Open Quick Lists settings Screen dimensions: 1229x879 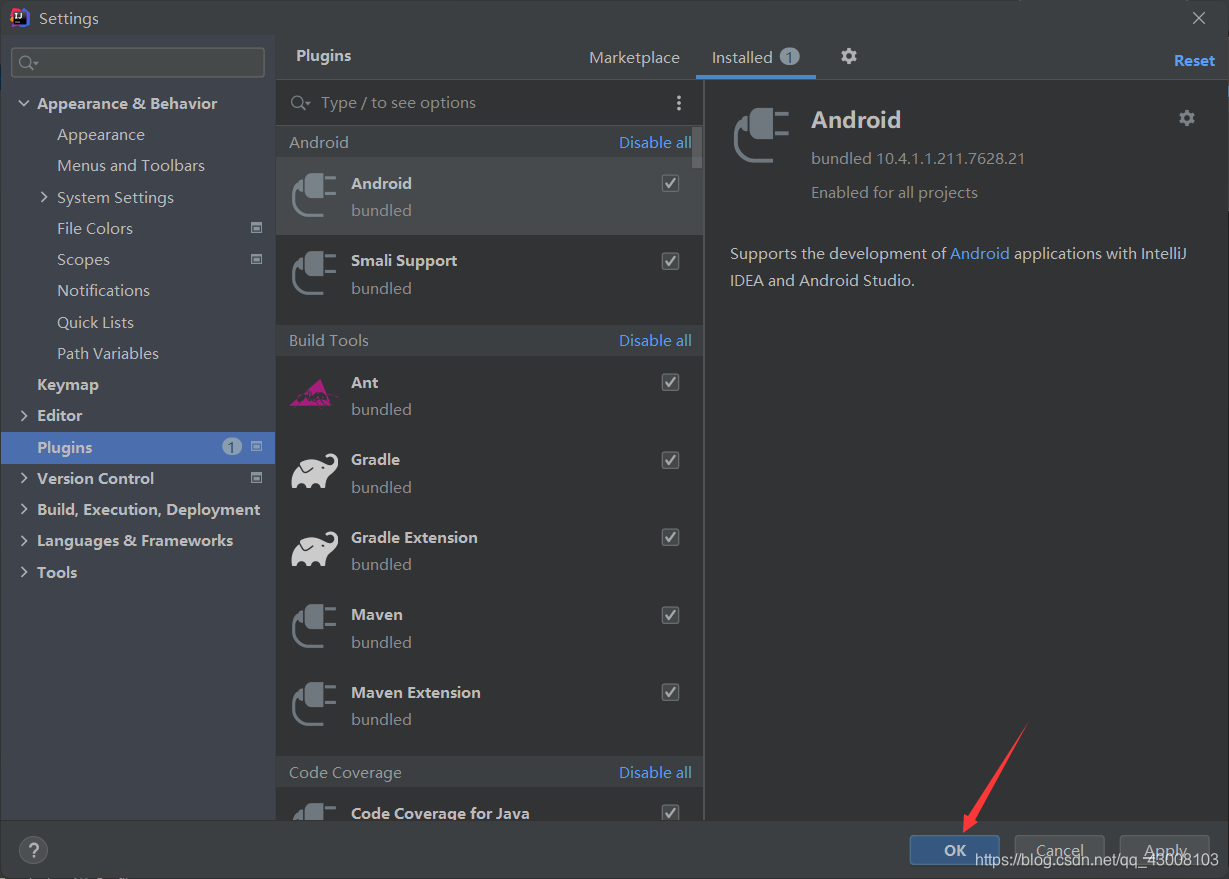(95, 322)
